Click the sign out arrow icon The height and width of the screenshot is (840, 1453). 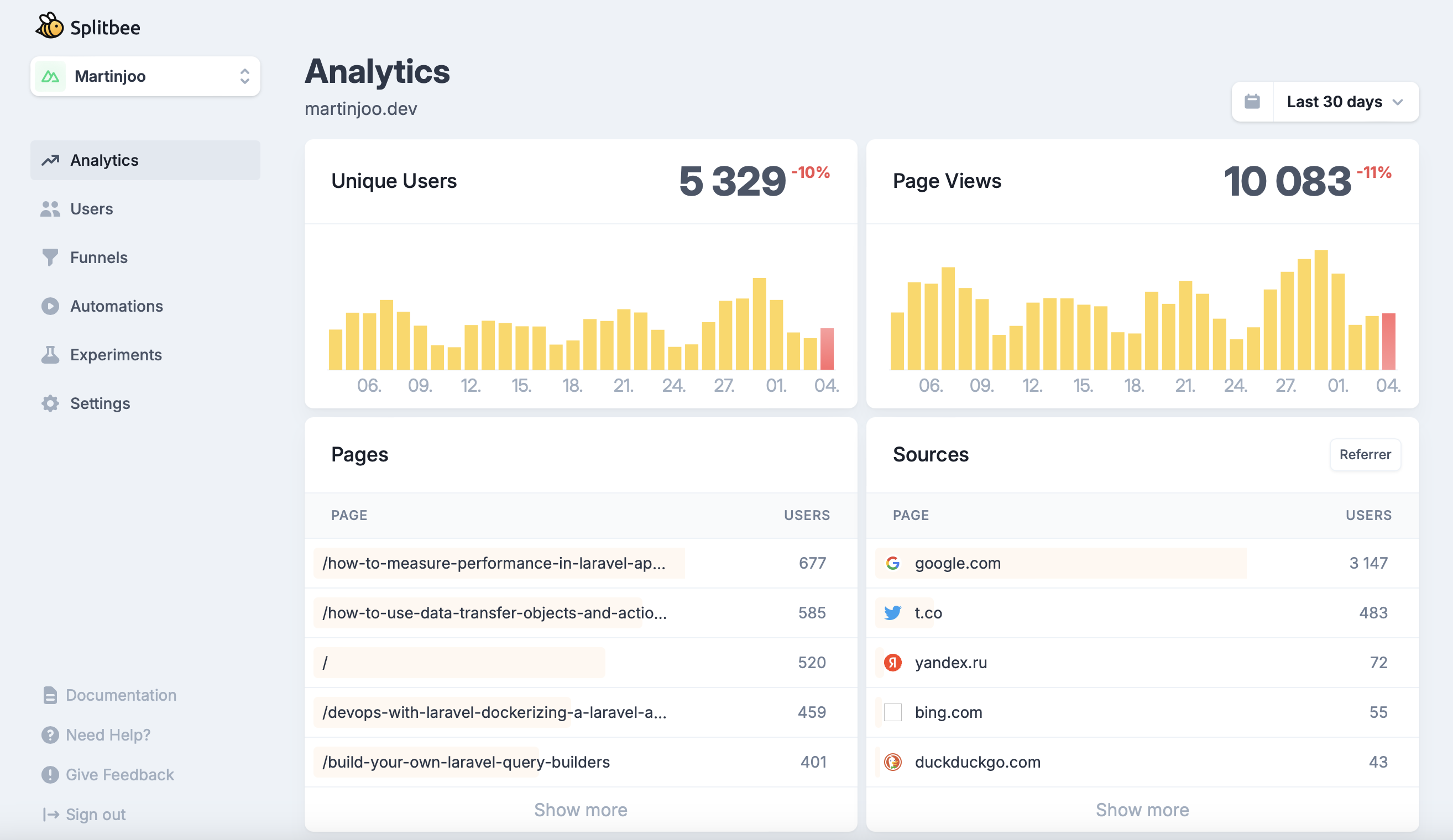point(51,814)
